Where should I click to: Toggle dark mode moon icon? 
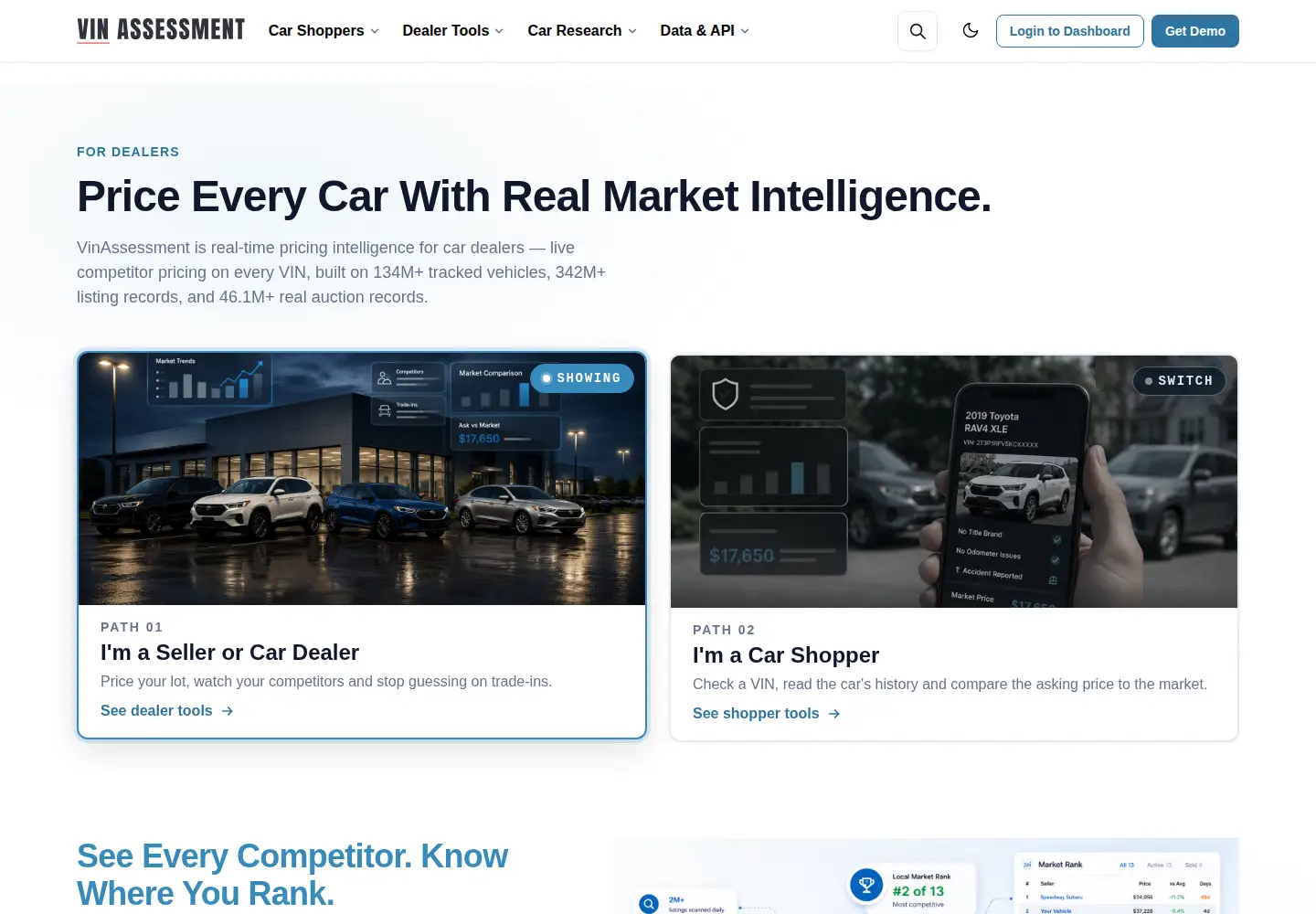tap(971, 31)
